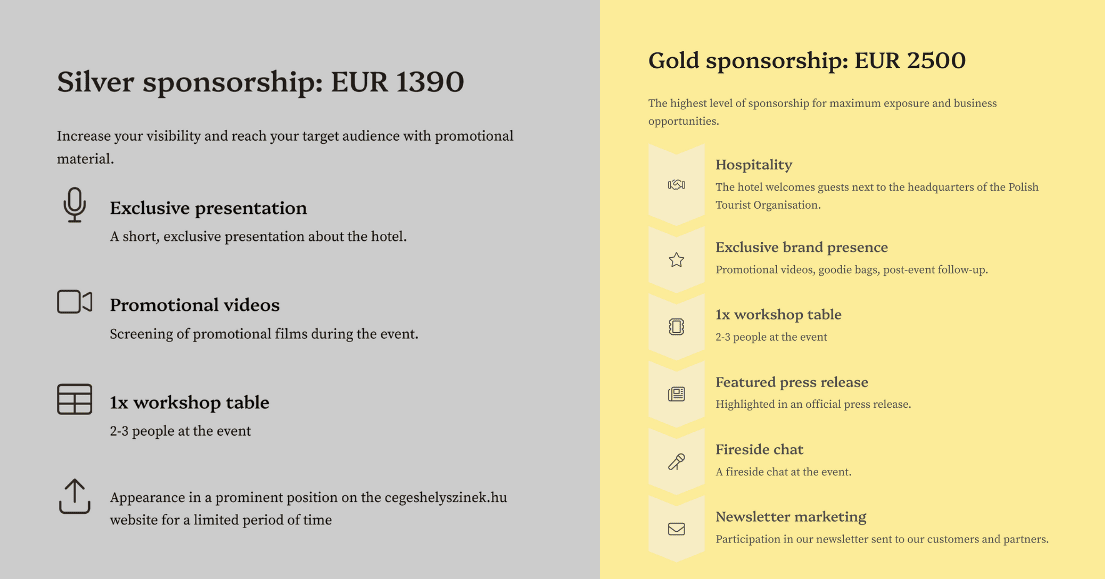
Task: Select the Gold sponsorship: EUR 2500 heading
Action: (x=807, y=61)
